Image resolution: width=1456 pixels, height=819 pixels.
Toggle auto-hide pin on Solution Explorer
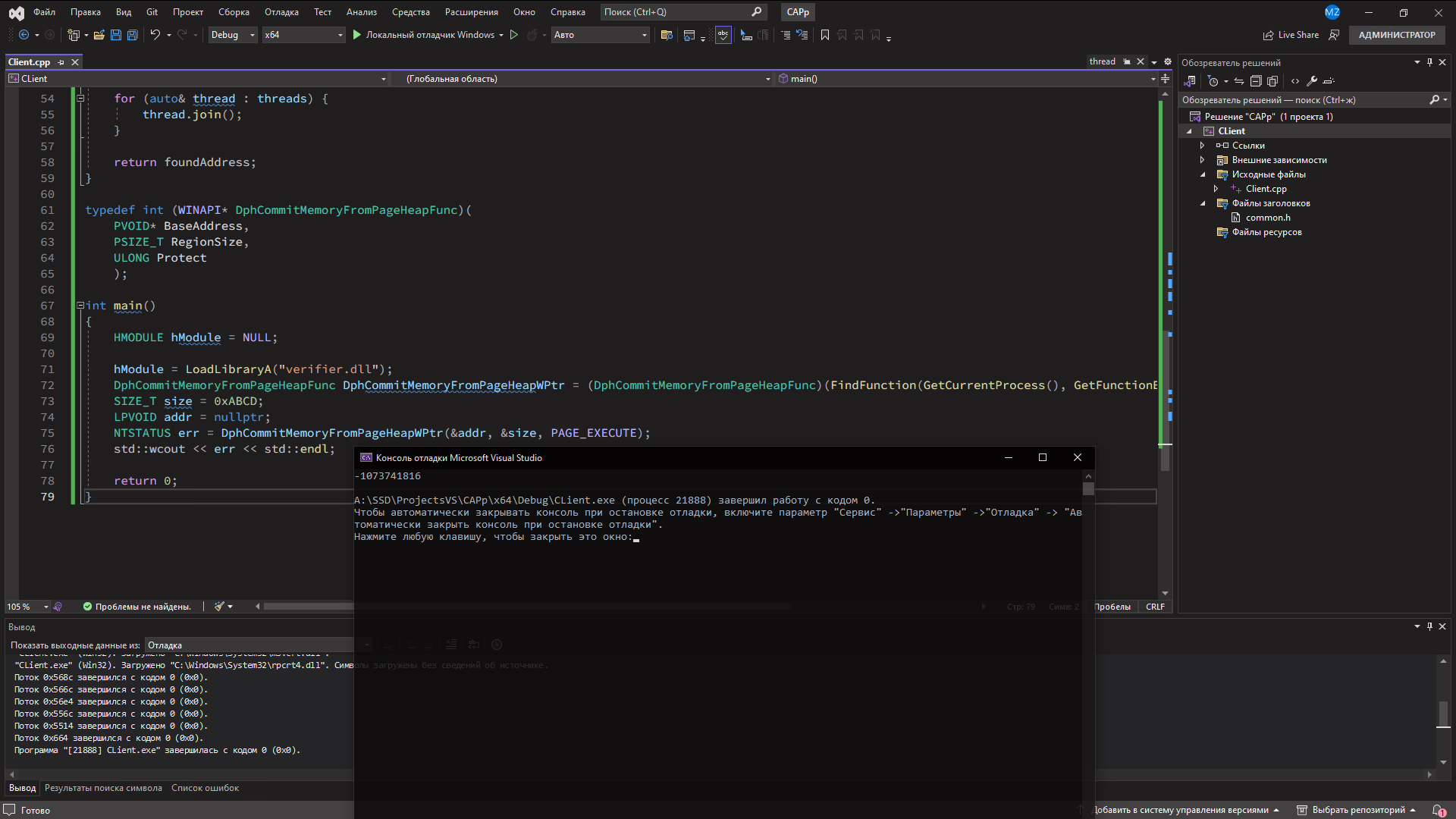(x=1429, y=62)
